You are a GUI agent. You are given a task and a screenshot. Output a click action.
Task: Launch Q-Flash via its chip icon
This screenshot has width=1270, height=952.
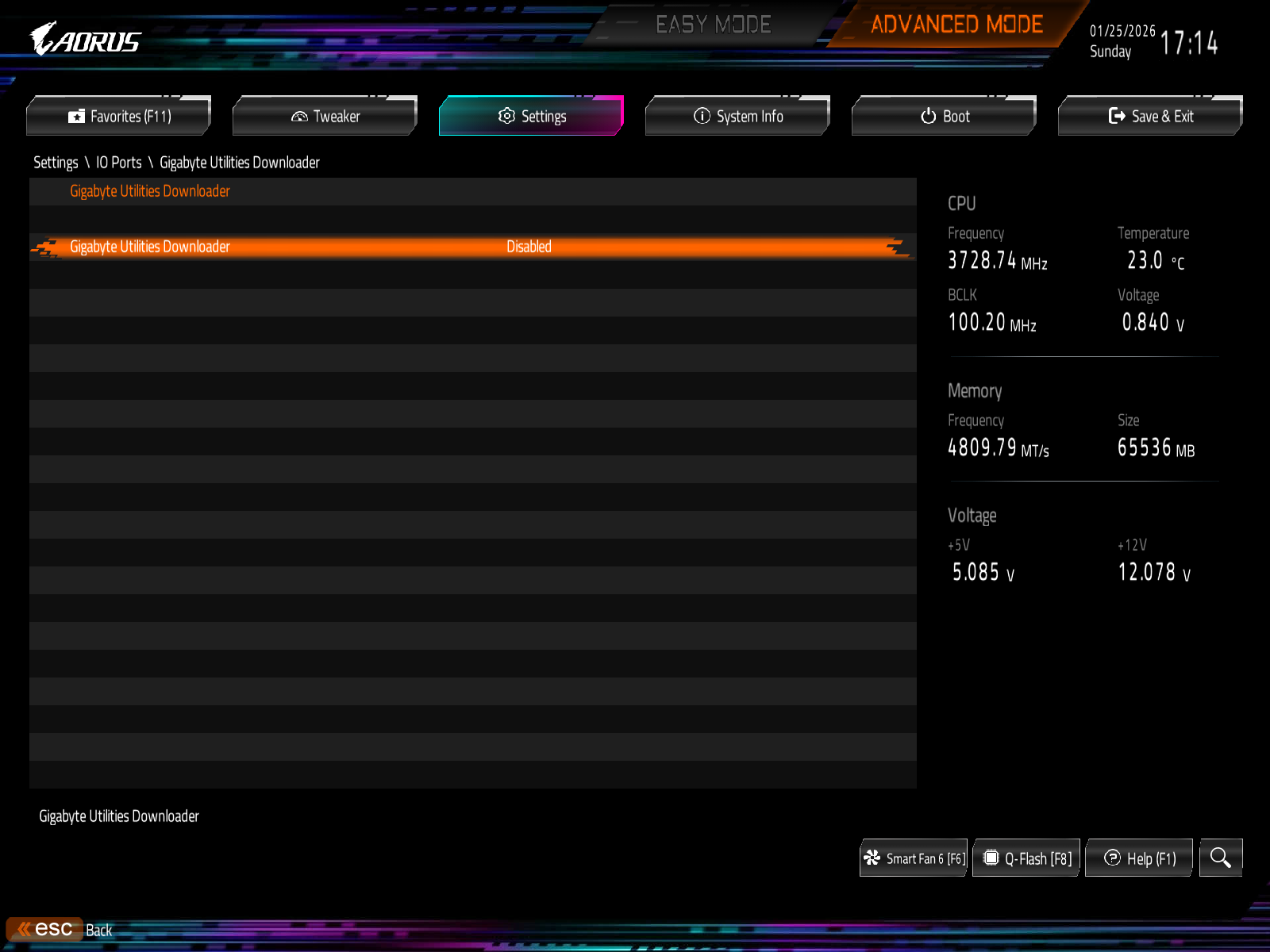click(x=991, y=858)
